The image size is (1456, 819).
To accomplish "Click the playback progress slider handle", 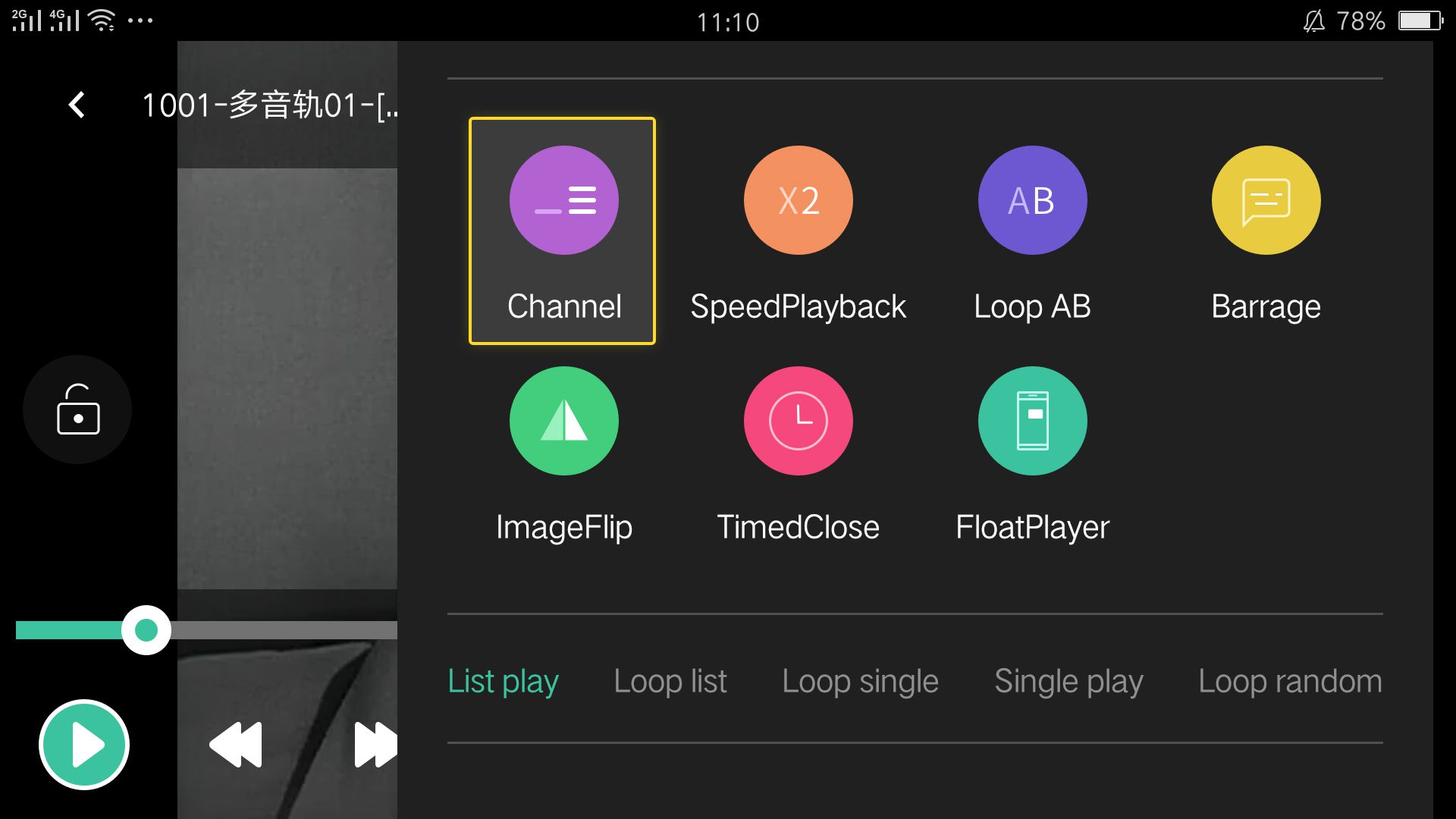I will click(146, 629).
